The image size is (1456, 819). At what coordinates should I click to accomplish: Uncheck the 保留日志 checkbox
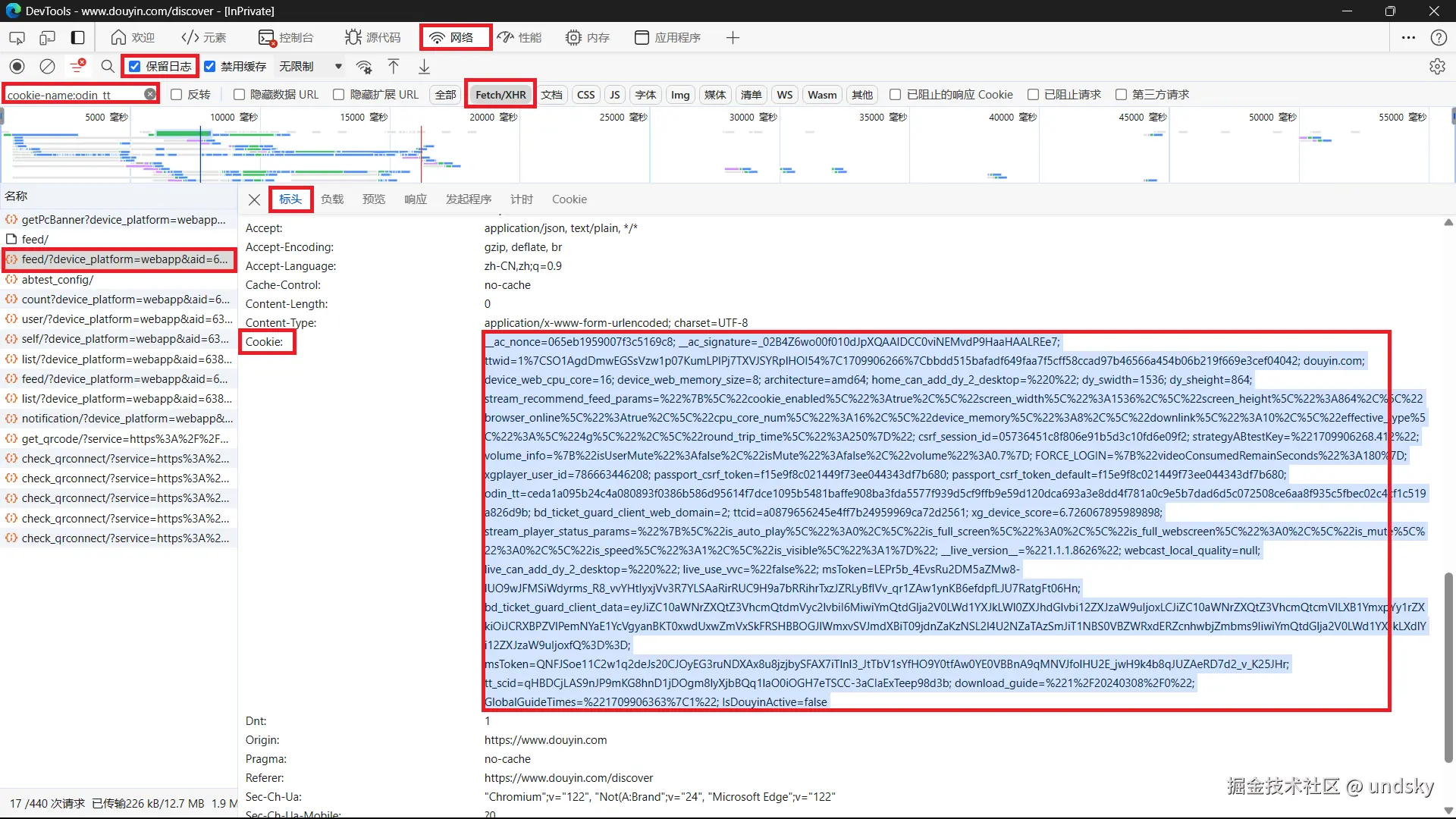[x=135, y=67]
